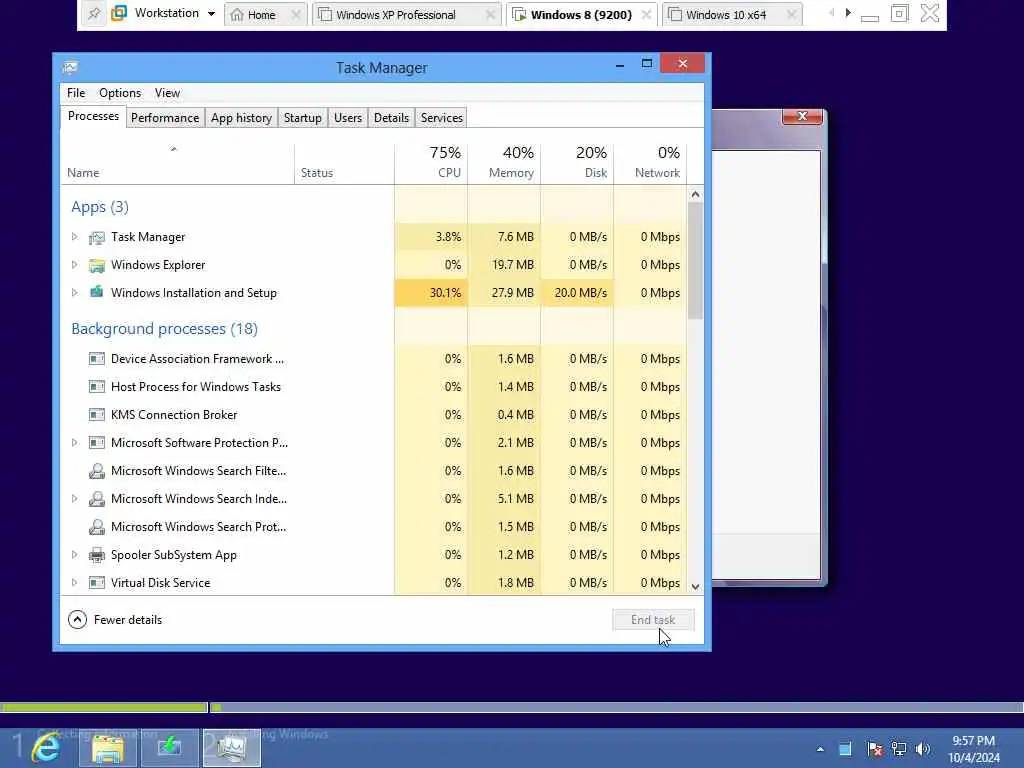Click the Windows Setup taskbar icon
The image size is (1024, 768).
(x=170, y=748)
